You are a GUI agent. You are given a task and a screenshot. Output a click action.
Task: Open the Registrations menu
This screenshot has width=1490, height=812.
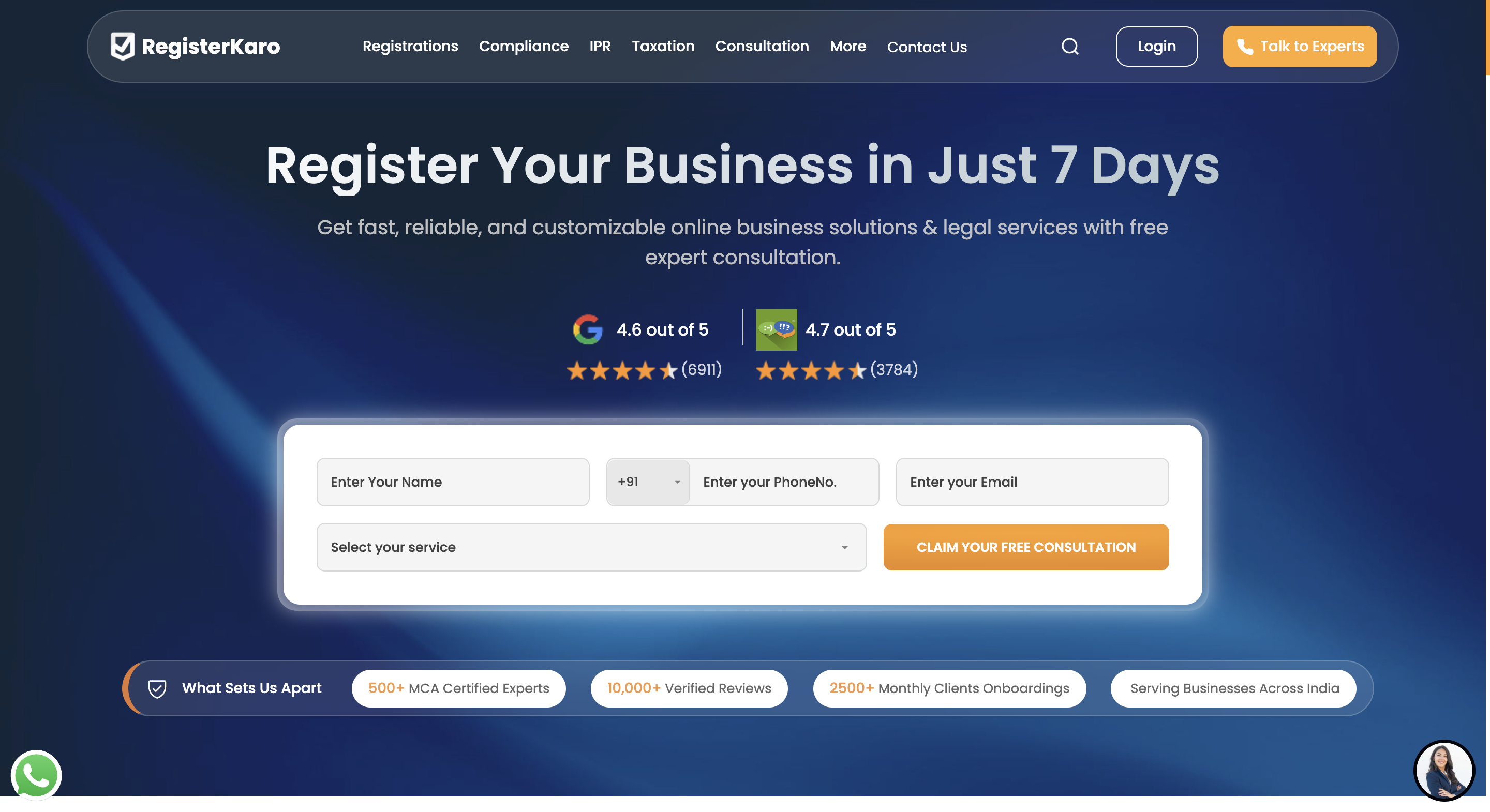click(410, 46)
